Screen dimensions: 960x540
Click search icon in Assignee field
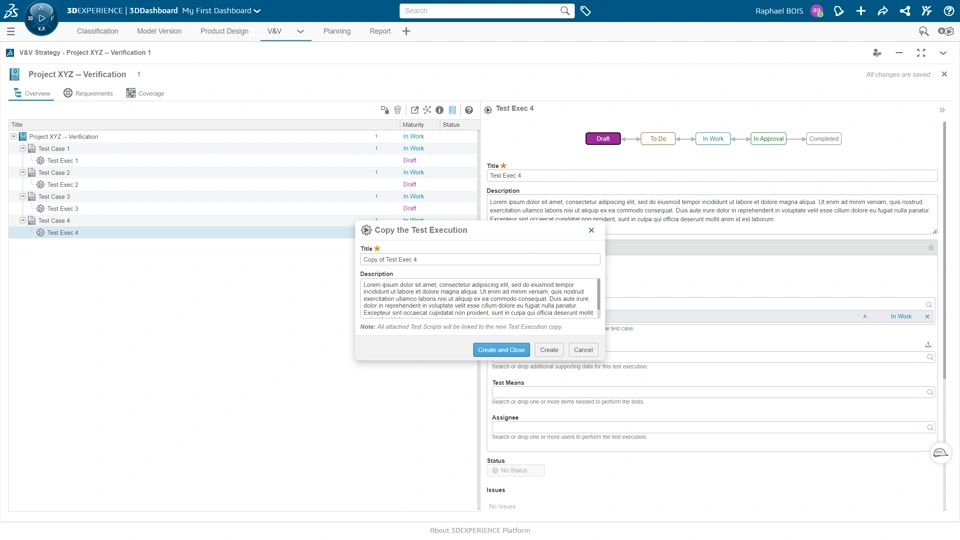pos(929,427)
